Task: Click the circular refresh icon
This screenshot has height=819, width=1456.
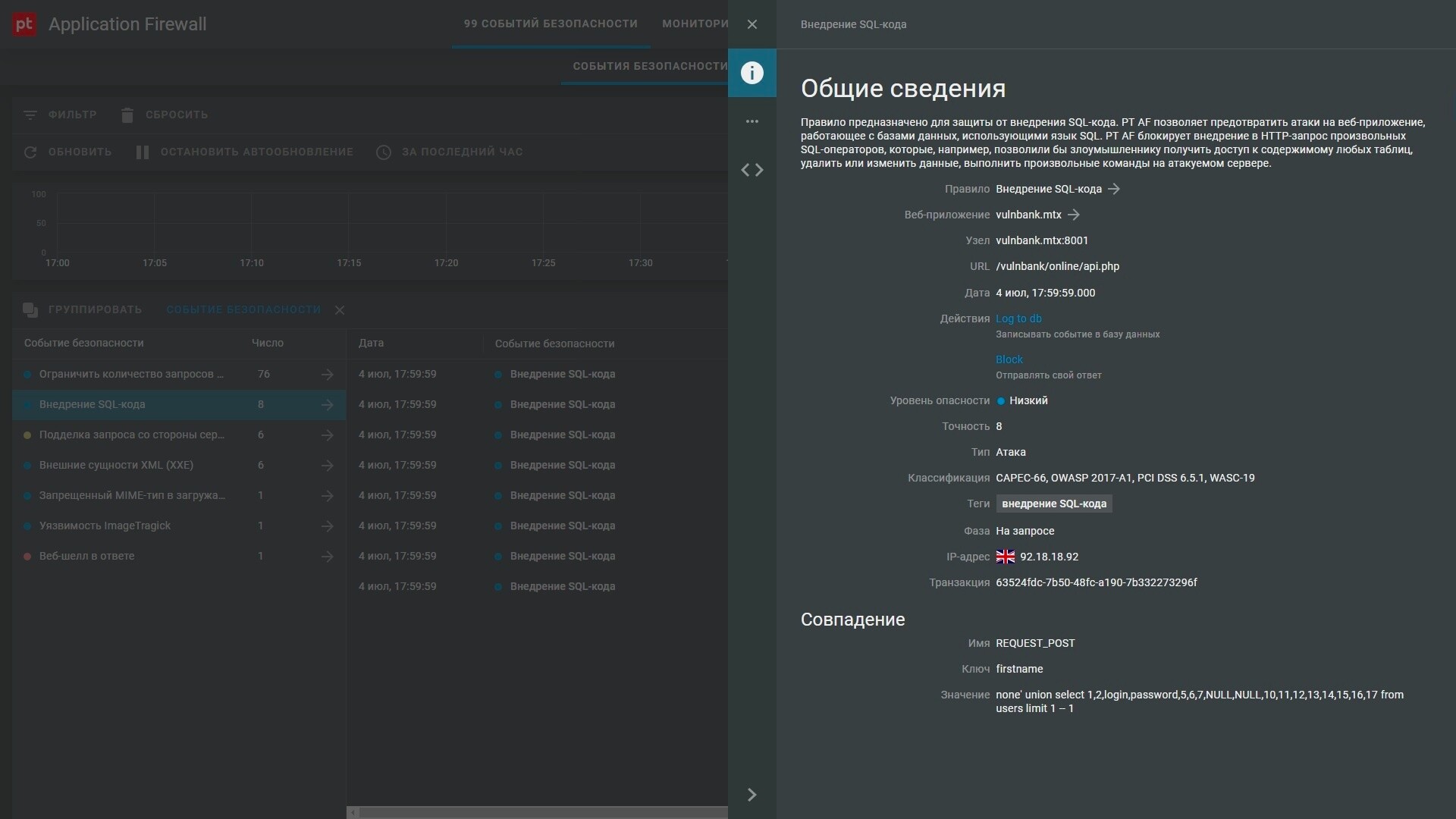Action: click(x=30, y=152)
